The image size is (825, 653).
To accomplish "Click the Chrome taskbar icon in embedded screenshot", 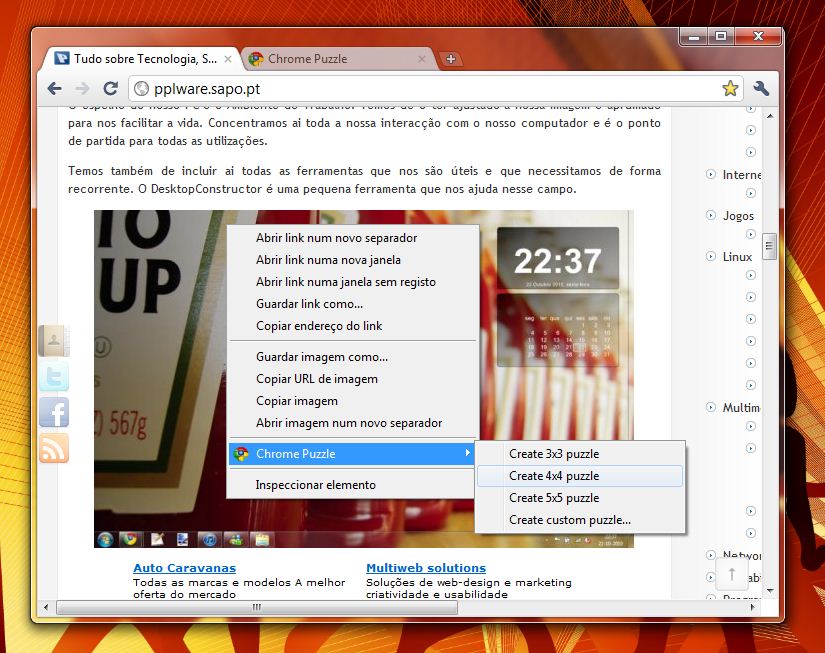I will pos(130,539).
